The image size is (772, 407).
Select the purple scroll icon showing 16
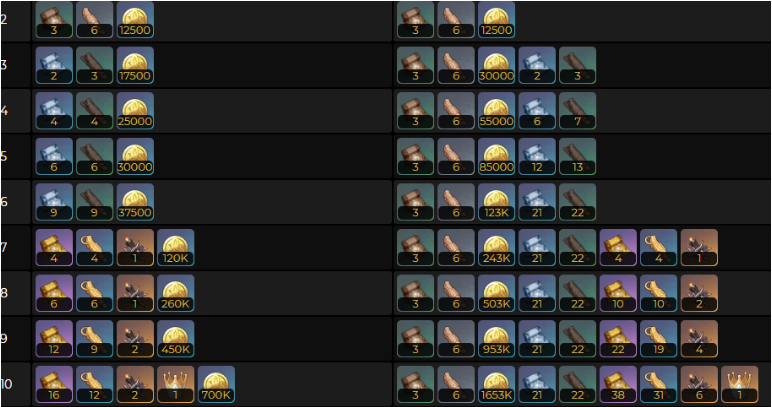(x=54, y=384)
